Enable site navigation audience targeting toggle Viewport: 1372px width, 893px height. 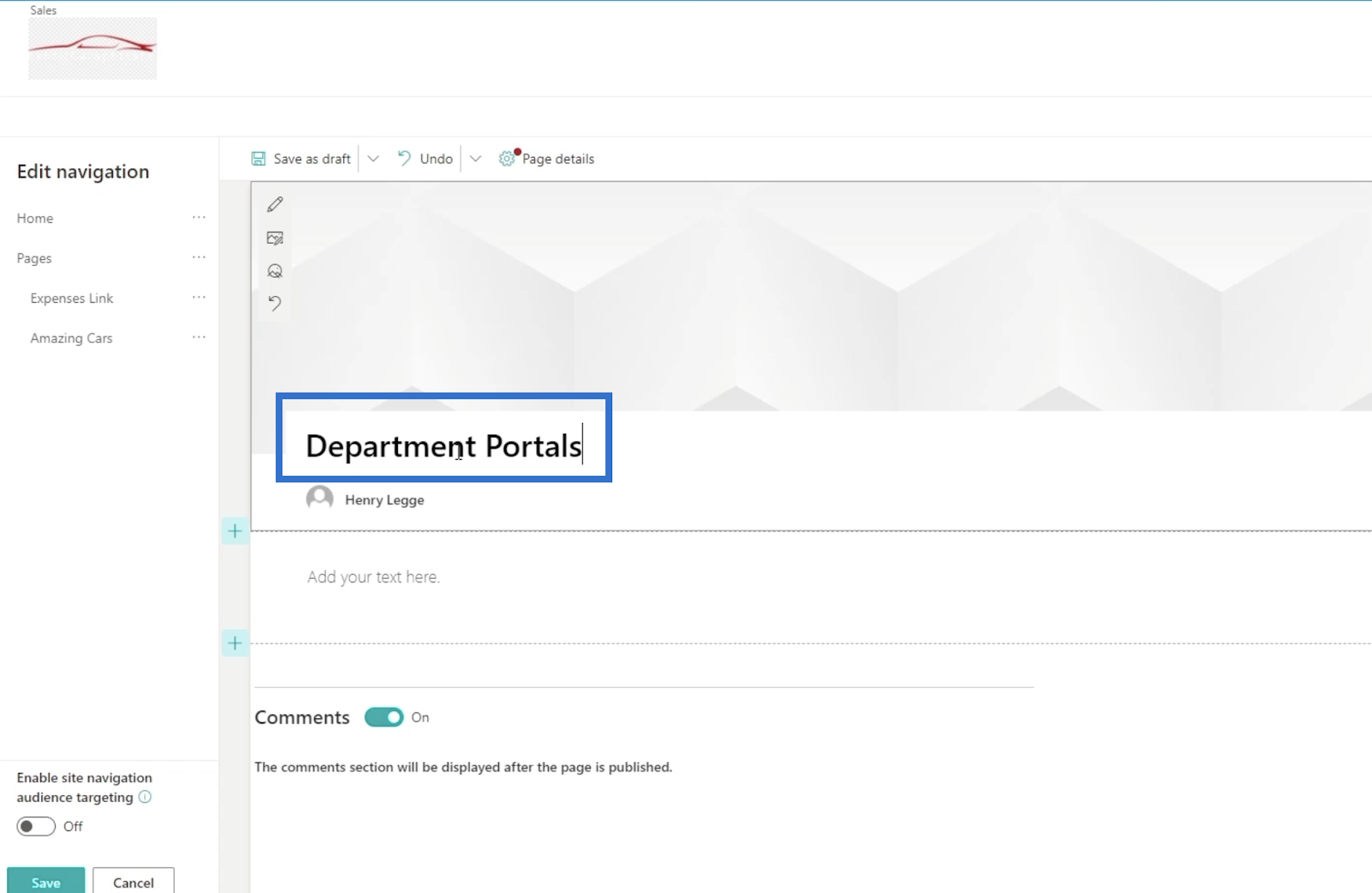[36, 826]
